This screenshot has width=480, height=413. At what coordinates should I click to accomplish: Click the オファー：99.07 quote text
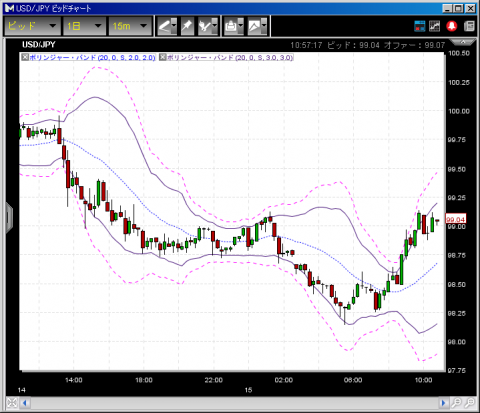pos(414,45)
